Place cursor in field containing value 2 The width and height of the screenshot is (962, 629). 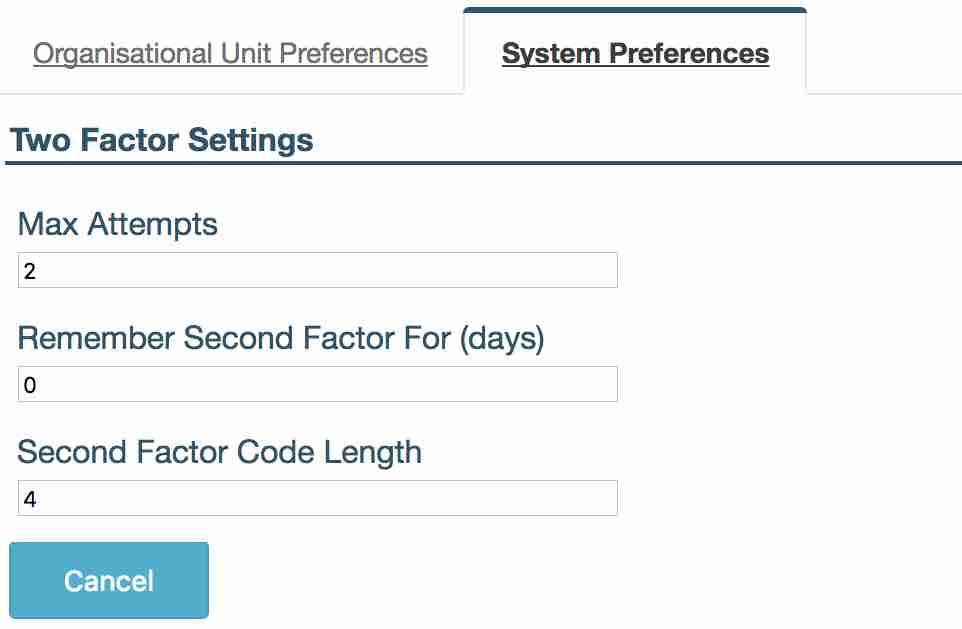(x=317, y=270)
